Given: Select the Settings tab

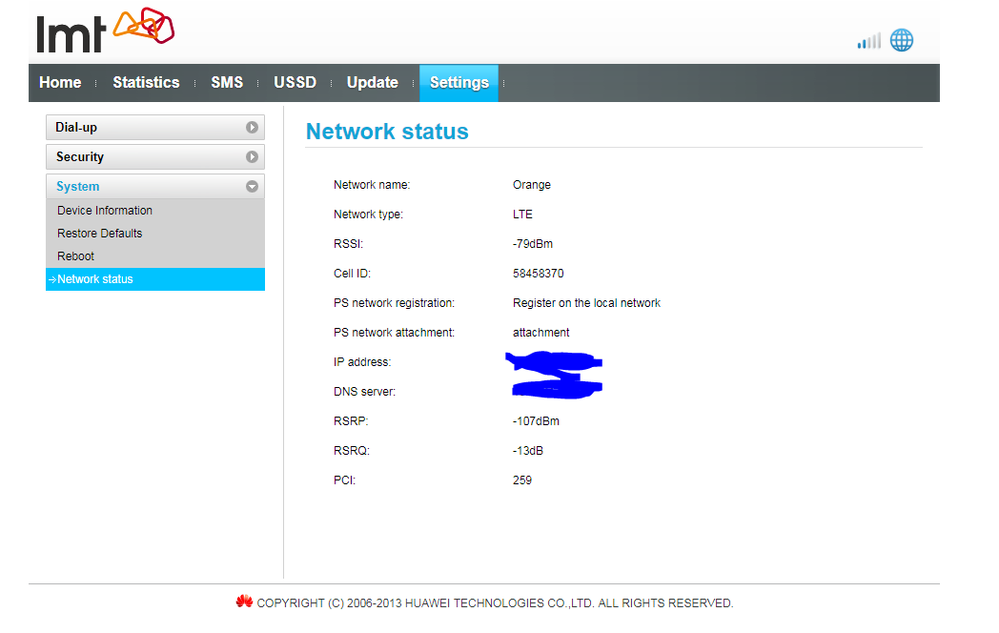Looking at the screenshot, I should pyautogui.click(x=459, y=83).
